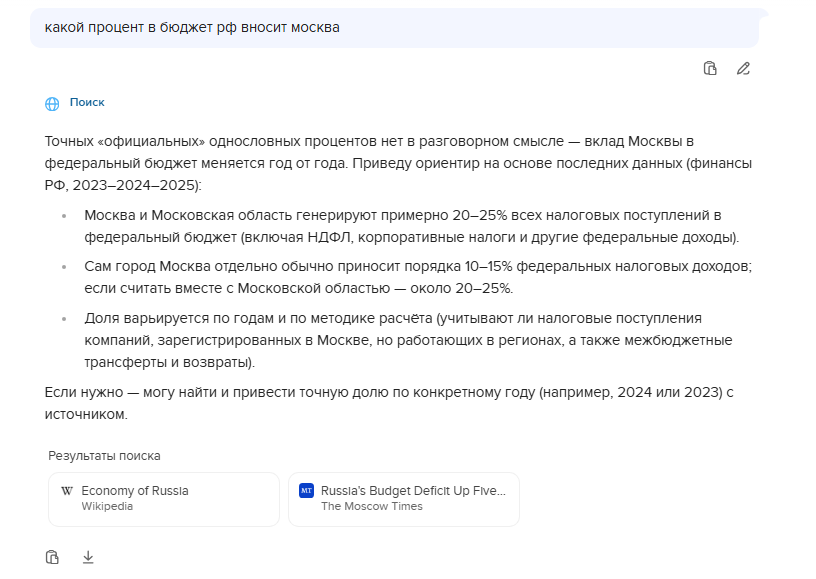
Task: Open the "Economy of Russia" search result
Action: tap(164, 499)
